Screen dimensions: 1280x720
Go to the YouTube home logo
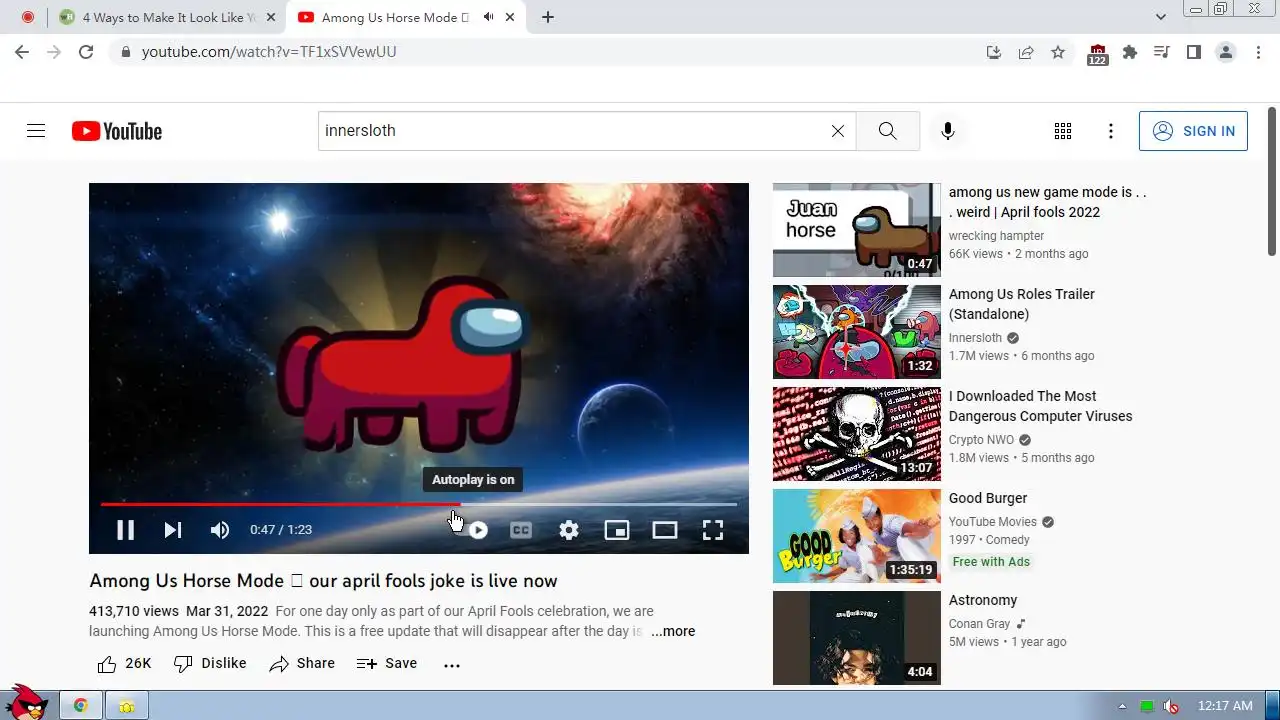pos(117,131)
